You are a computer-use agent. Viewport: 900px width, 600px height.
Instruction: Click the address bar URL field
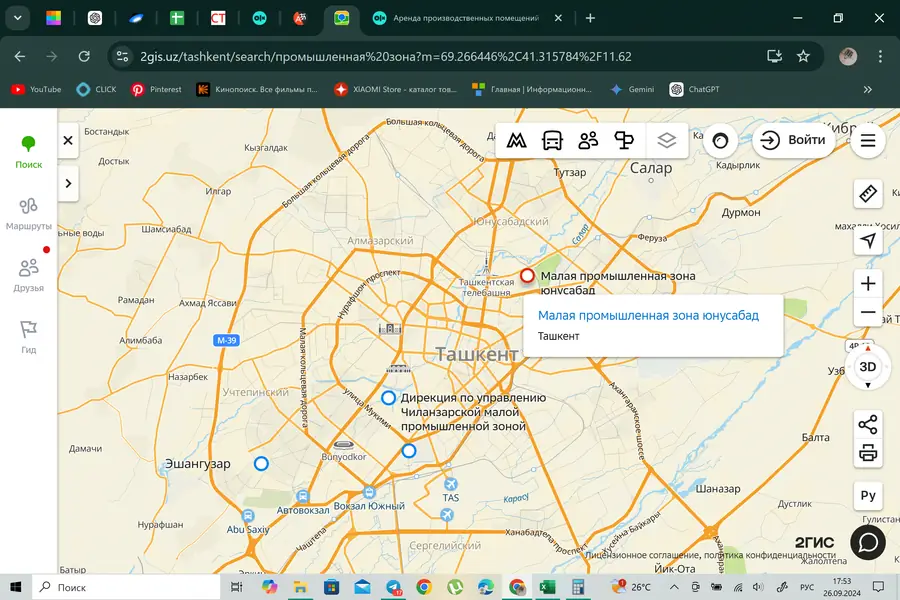pos(386,56)
